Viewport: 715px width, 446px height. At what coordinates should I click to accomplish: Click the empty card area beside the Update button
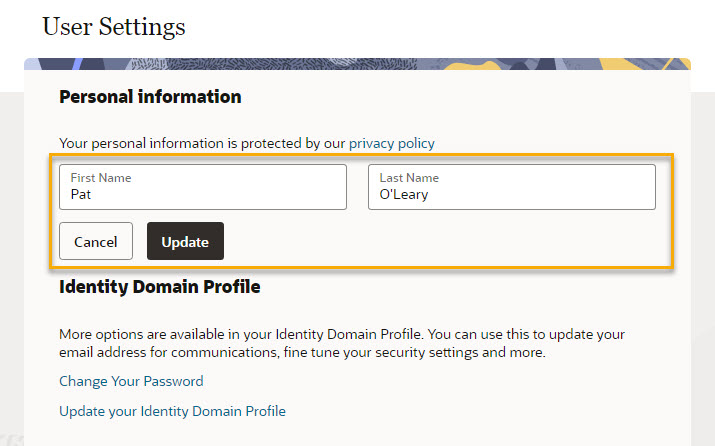click(447, 241)
